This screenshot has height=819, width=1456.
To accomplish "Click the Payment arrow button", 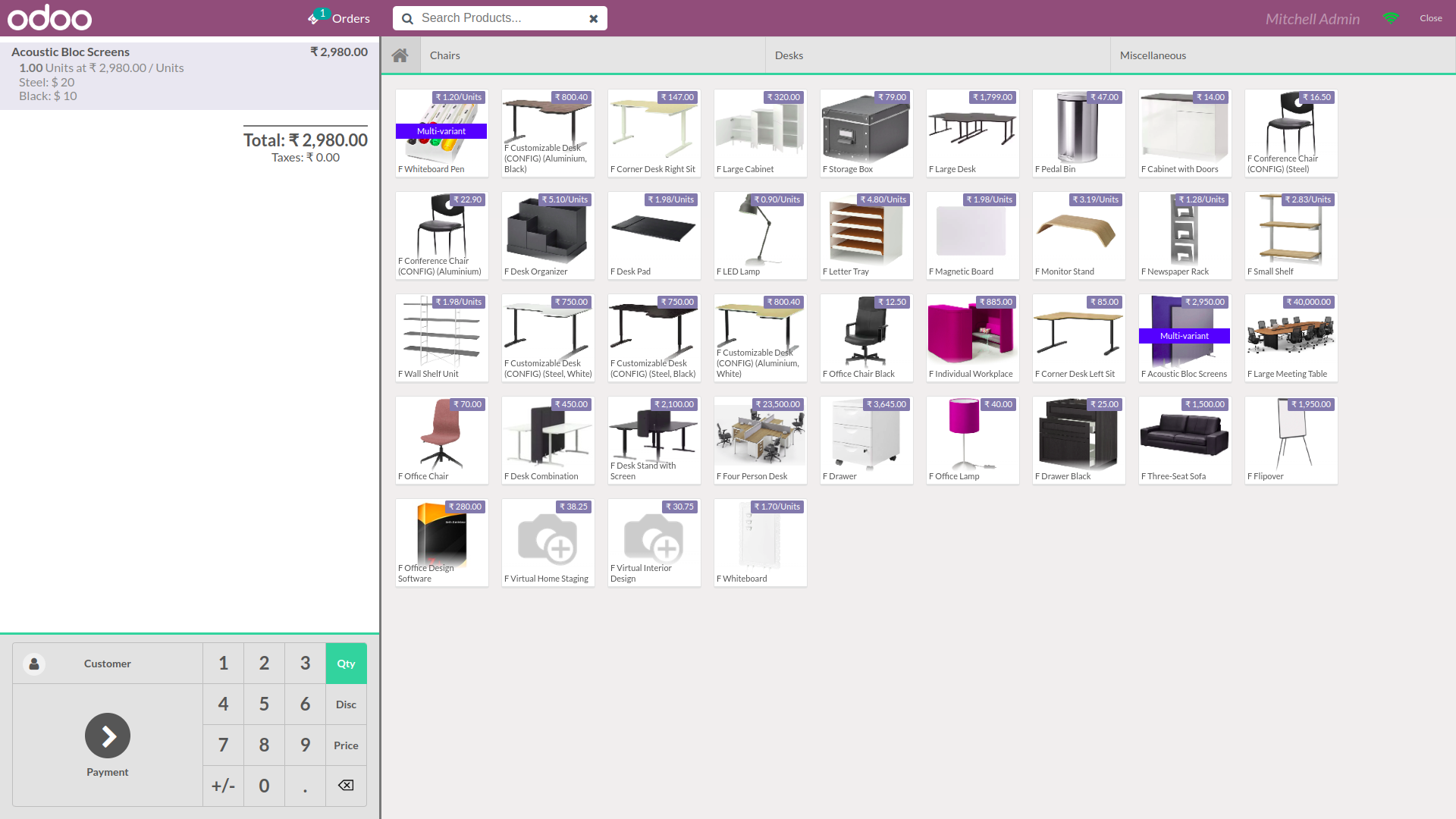I will (x=108, y=736).
